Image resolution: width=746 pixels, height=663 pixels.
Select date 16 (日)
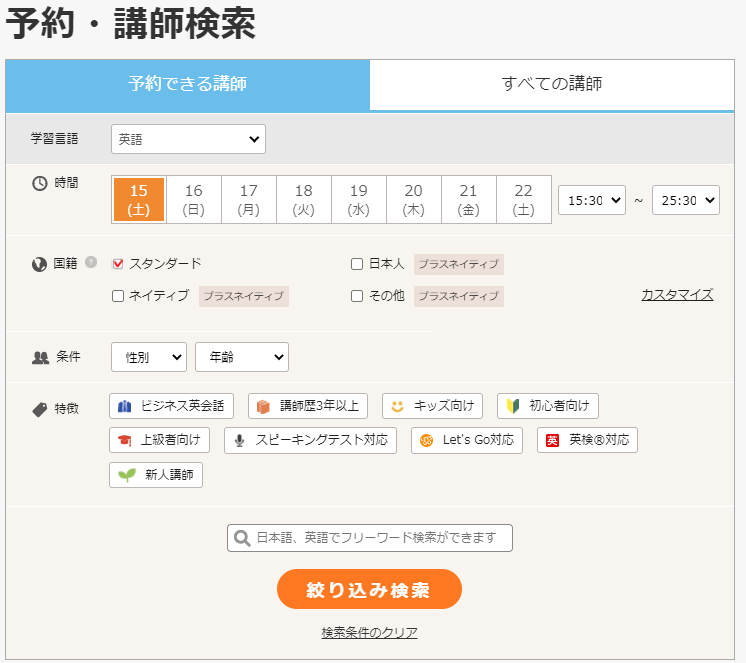coord(194,200)
